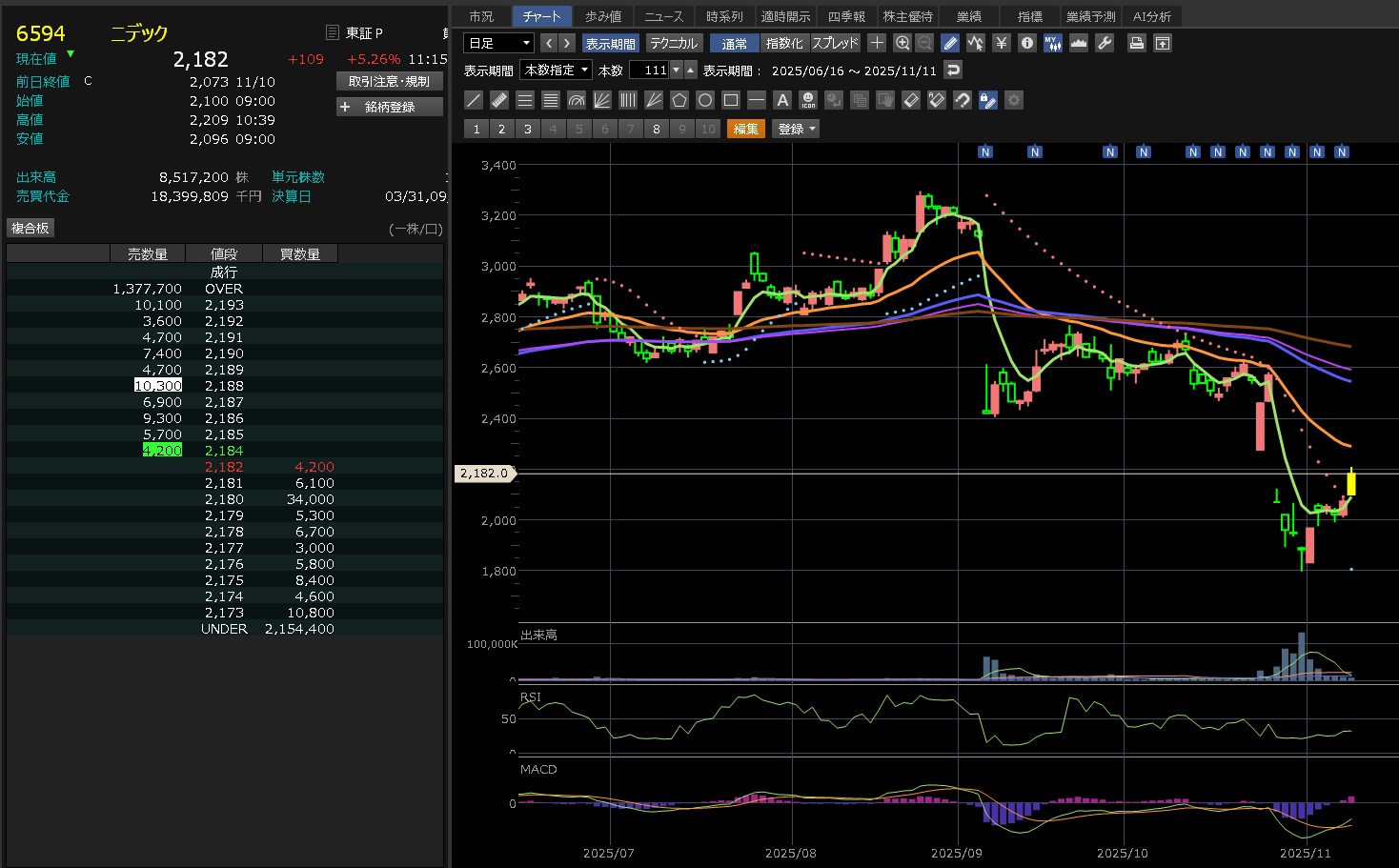
Task: Click the text annotation A tool
Action: click(782, 100)
